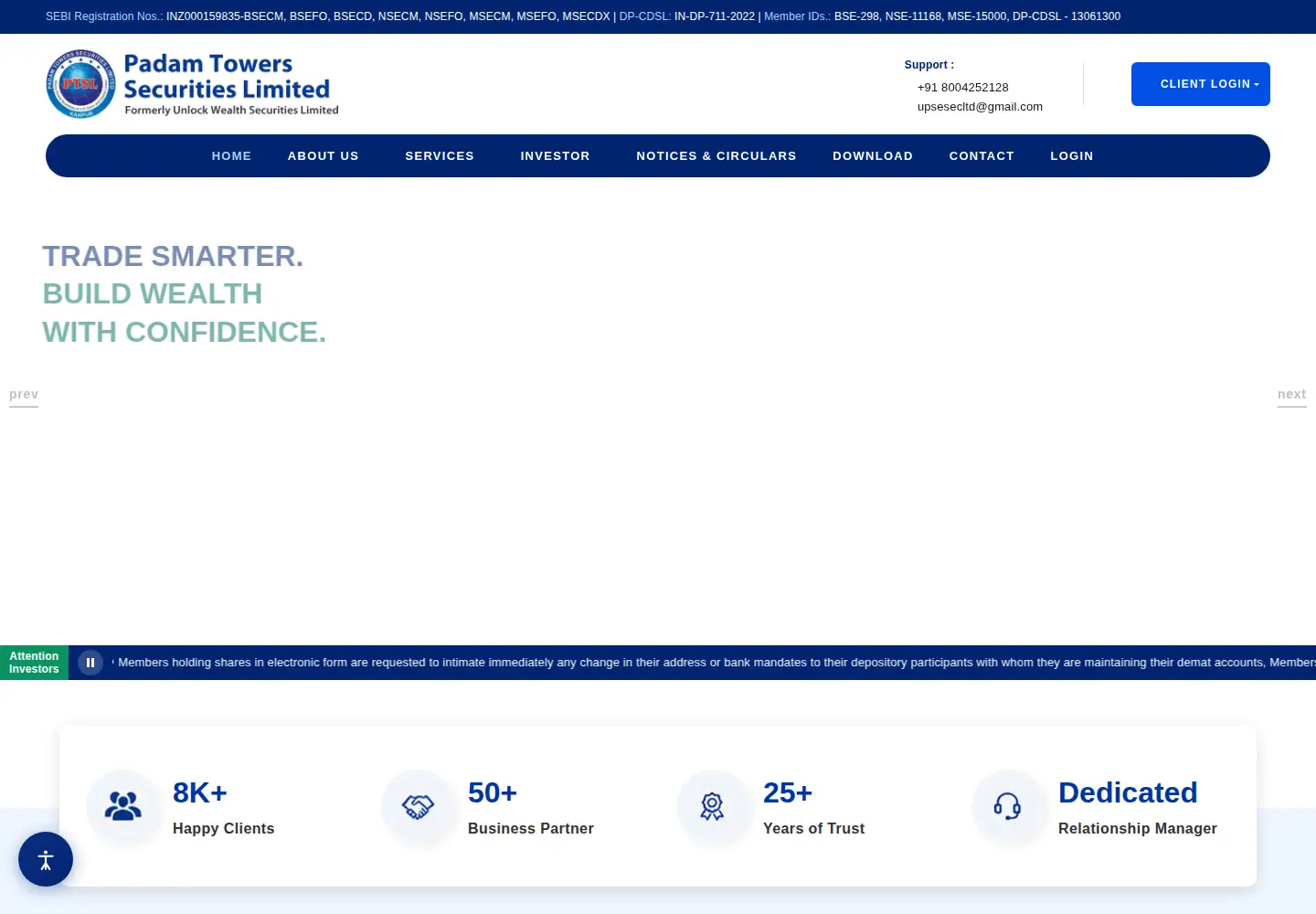Advance the slider with next
This screenshot has width=1316, height=914.
tap(1292, 395)
